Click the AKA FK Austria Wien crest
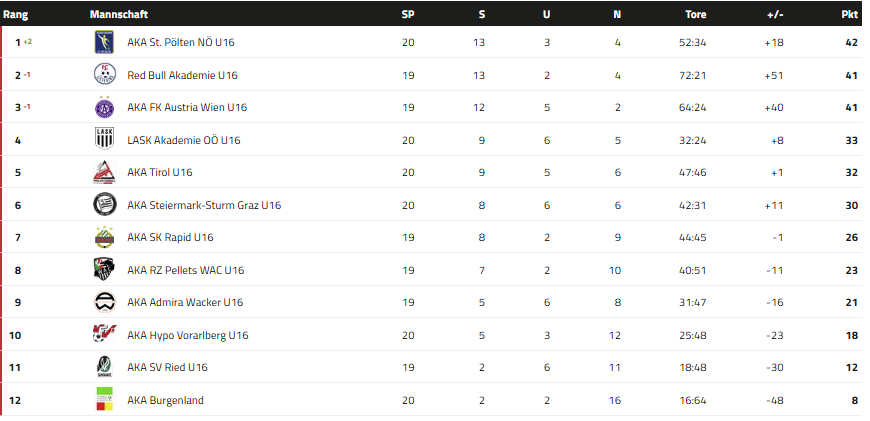Image resolution: width=870 pixels, height=421 pixels. click(104, 108)
